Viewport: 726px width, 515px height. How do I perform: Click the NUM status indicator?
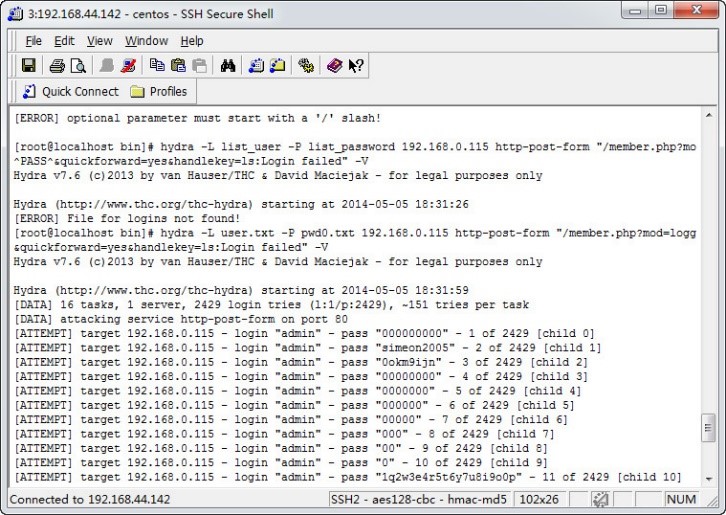click(x=681, y=499)
